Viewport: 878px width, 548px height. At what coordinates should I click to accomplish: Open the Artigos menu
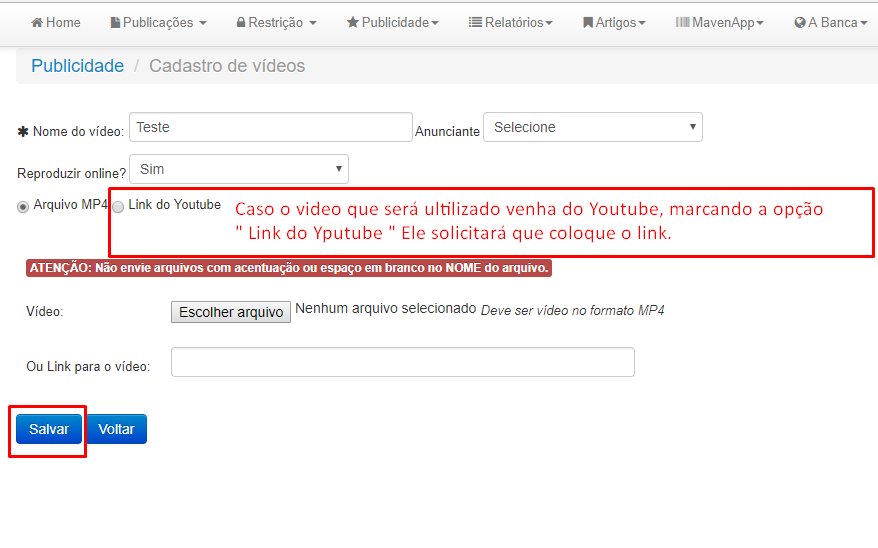(614, 22)
